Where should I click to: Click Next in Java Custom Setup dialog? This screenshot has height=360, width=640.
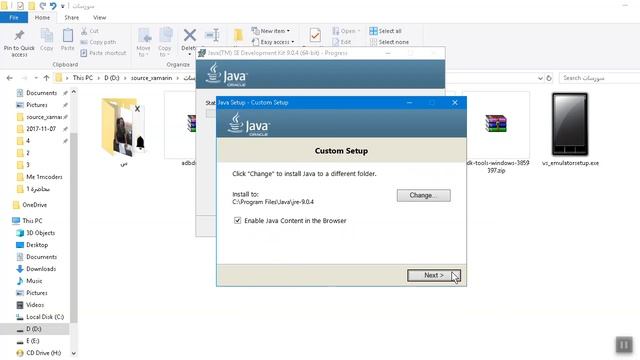point(433,276)
